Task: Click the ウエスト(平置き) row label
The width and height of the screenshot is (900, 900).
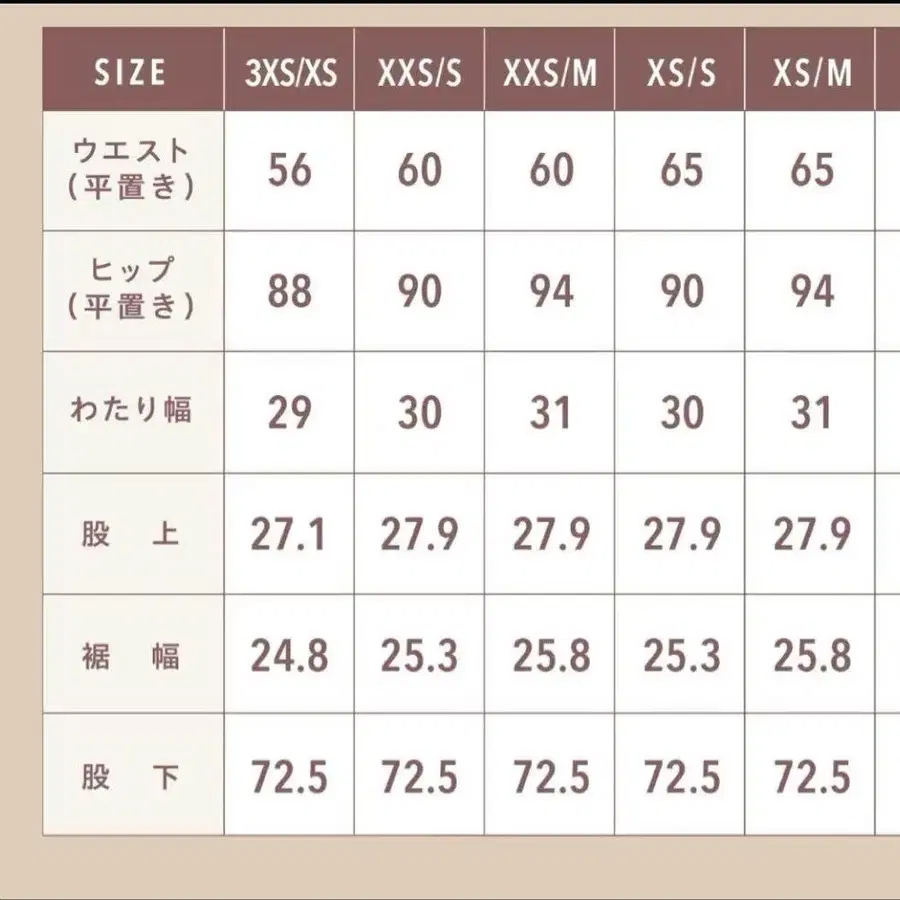Action: 131,170
